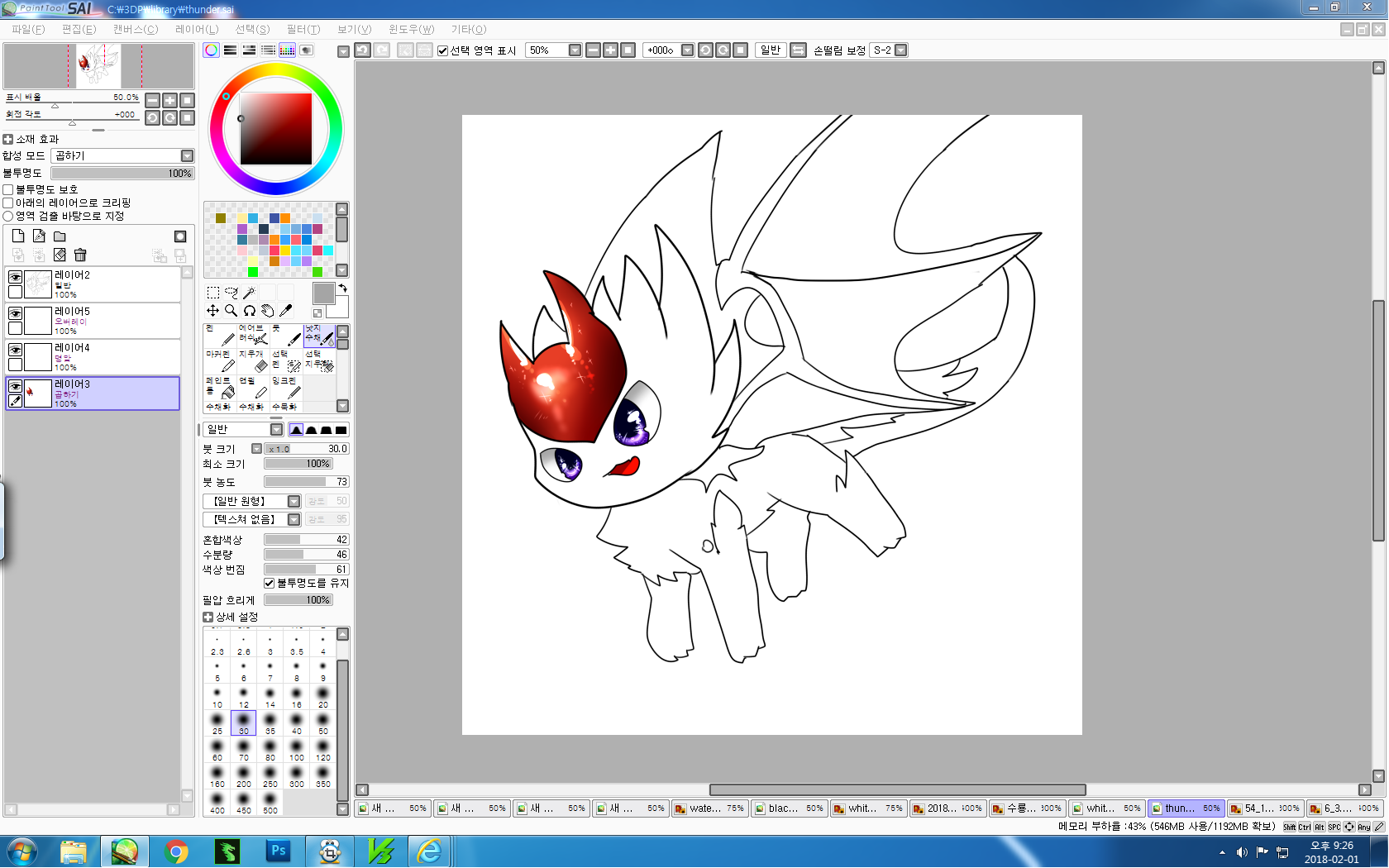Select the lasso selection tool
The width and height of the screenshot is (1389, 868).
click(231, 293)
